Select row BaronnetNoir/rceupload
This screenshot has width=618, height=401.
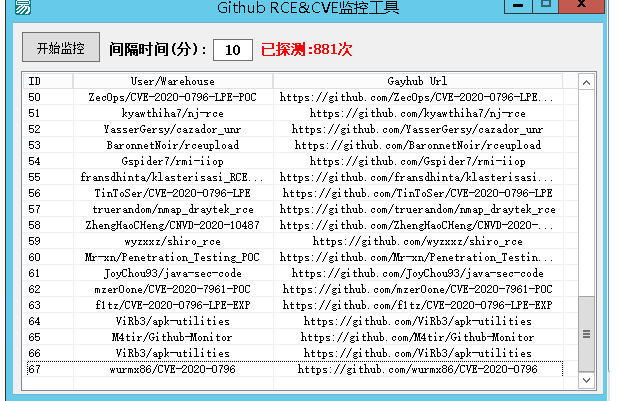293,145
